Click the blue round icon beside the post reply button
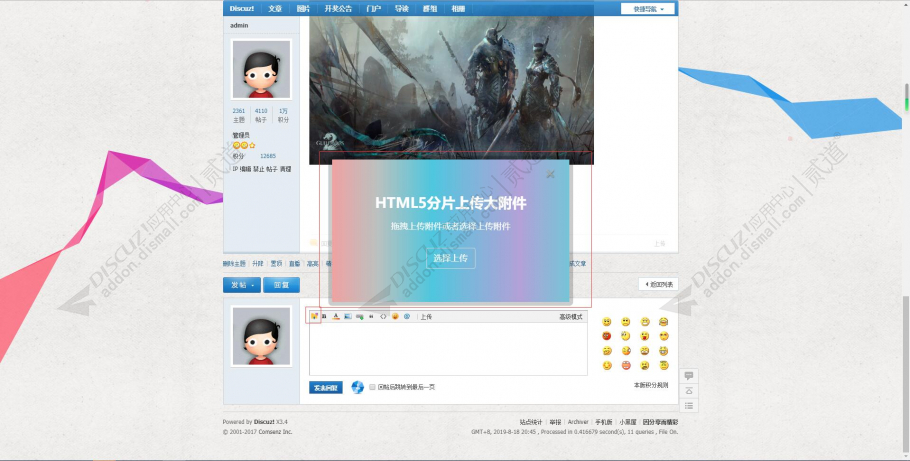The width and height of the screenshot is (910, 461). coord(358,387)
